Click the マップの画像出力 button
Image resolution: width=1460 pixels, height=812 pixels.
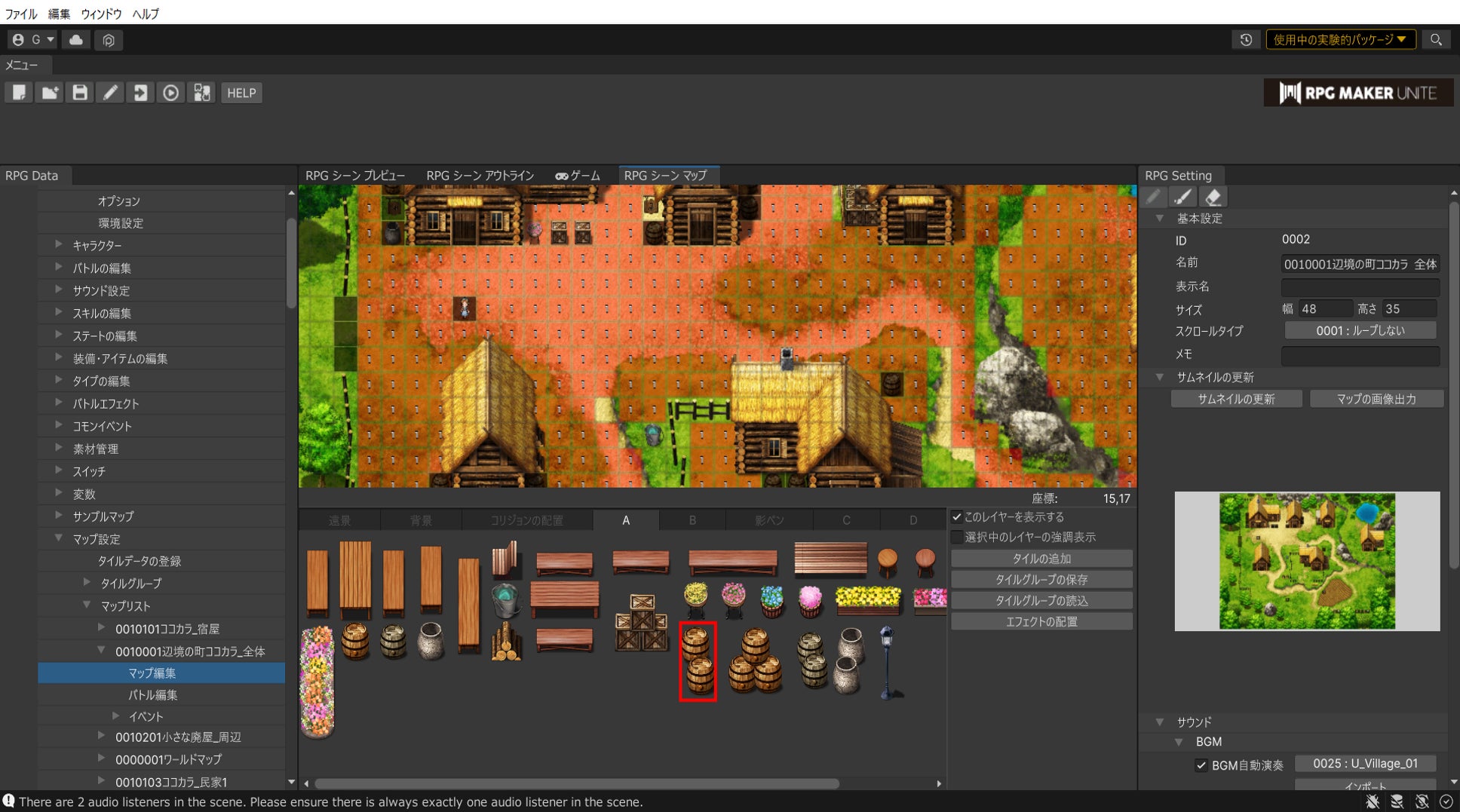[x=1376, y=399]
